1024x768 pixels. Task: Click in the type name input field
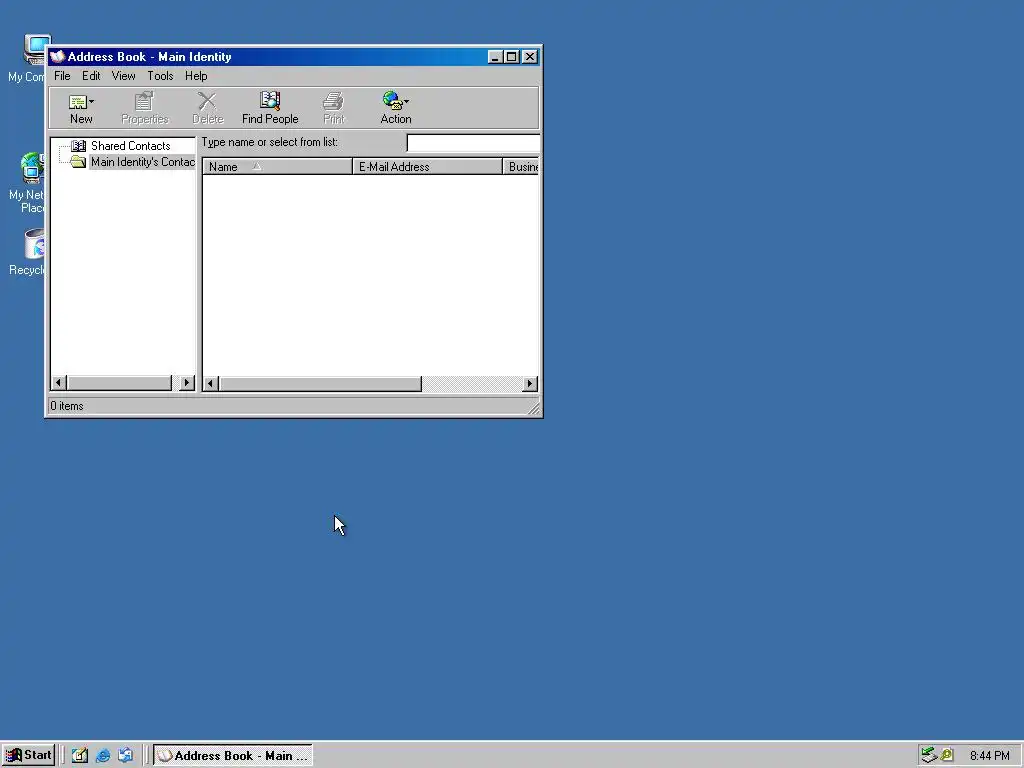[473, 143]
